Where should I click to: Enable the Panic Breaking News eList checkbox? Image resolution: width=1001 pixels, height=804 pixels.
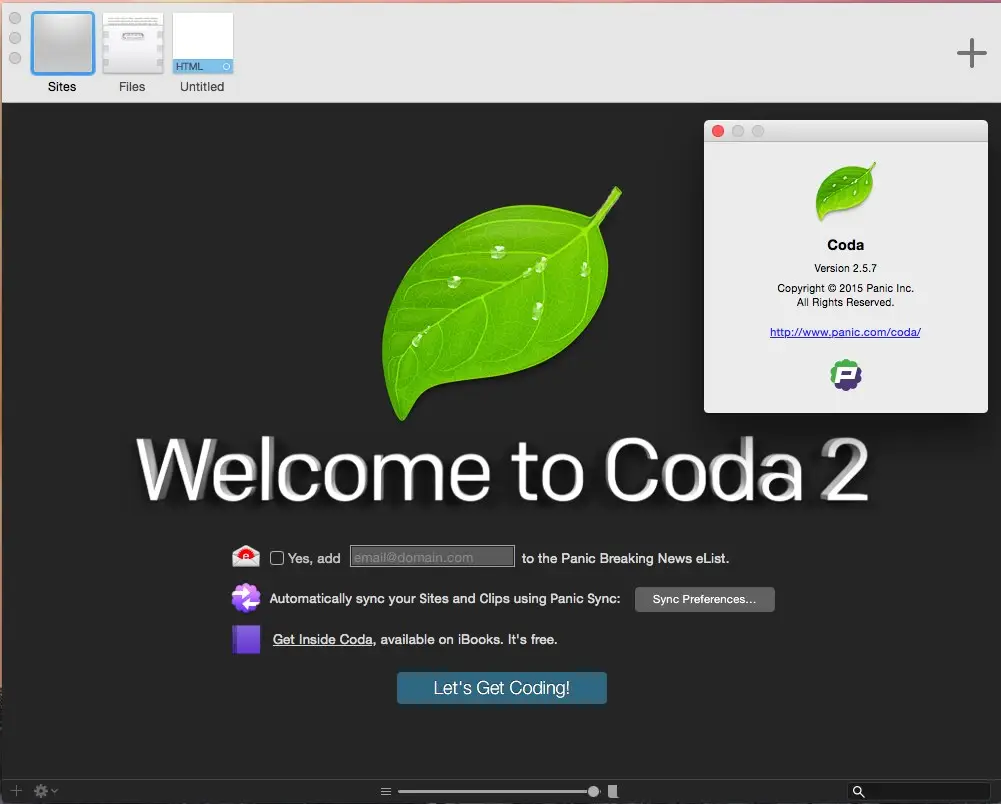coord(277,558)
